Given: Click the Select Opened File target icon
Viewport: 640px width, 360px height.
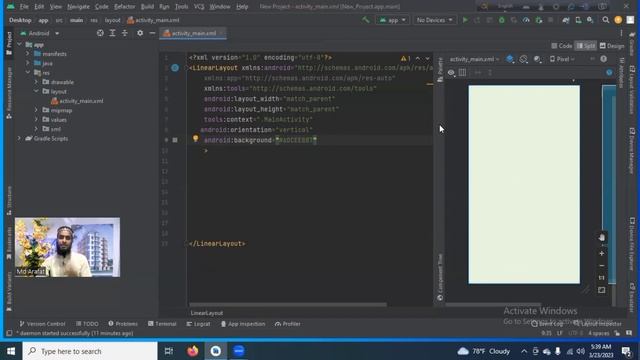Looking at the screenshot, I should click(x=100, y=33).
